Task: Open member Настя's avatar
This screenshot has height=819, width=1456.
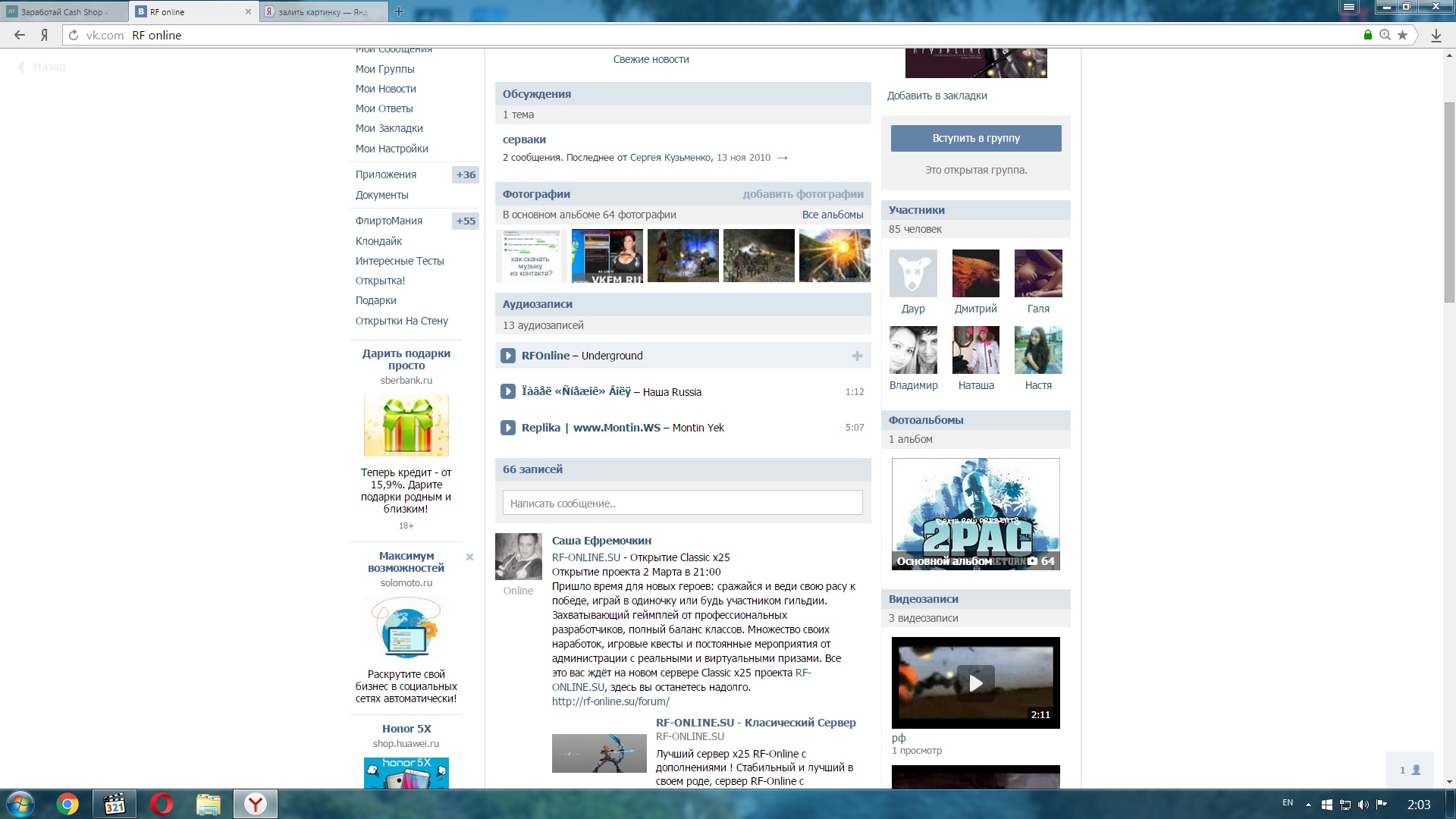Action: [1038, 350]
